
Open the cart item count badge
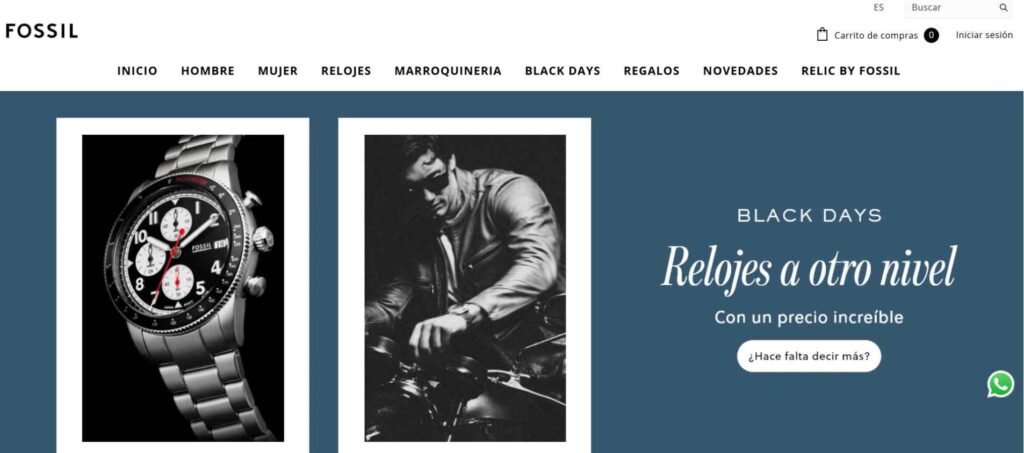click(x=931, y=35)
